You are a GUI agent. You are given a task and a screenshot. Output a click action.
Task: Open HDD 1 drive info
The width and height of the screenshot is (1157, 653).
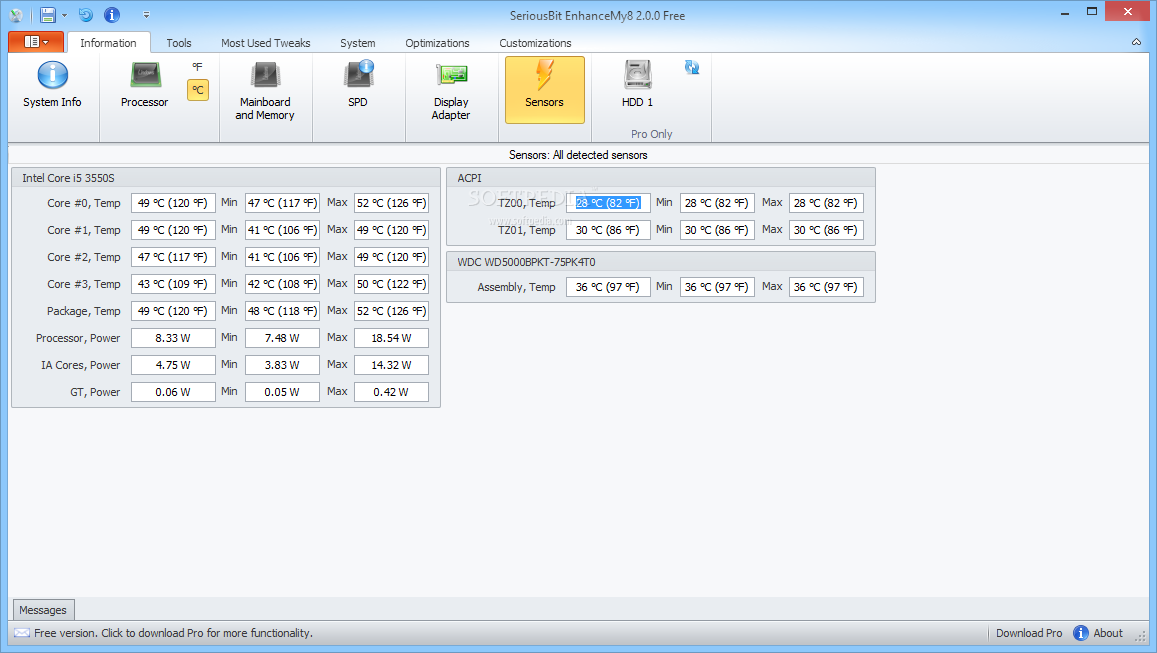638,86
